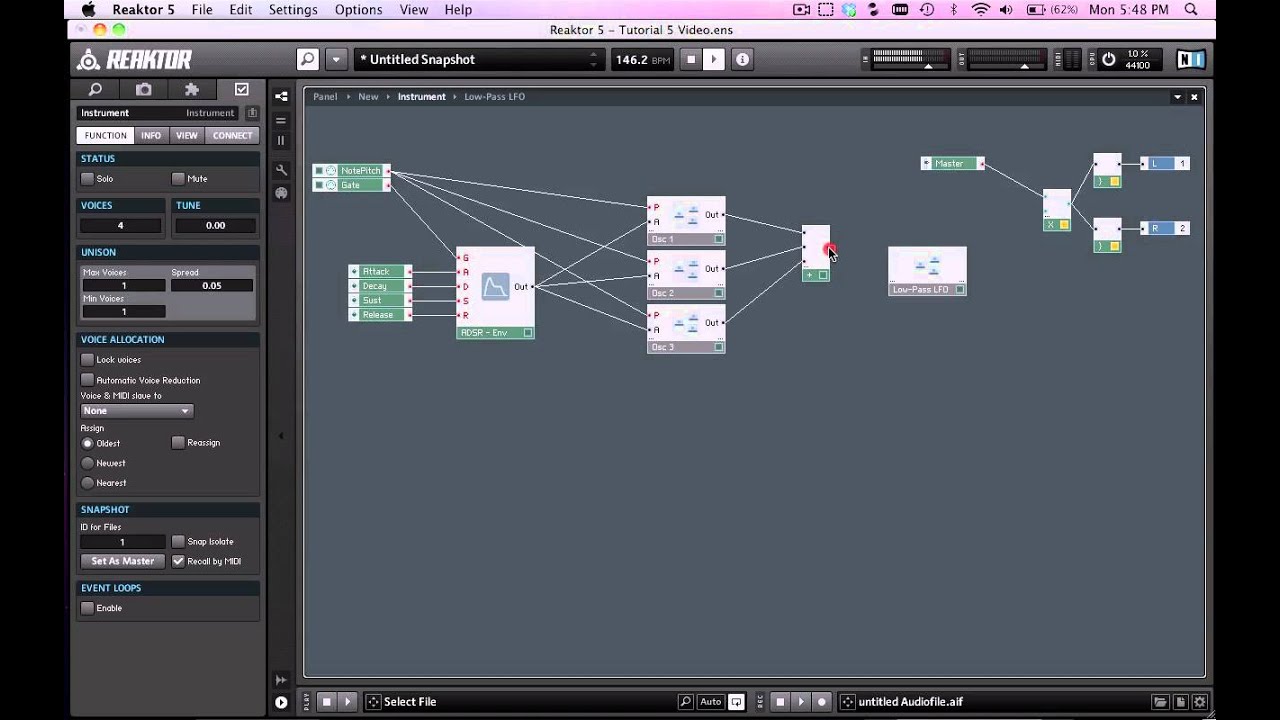Click the untitled Audiofile.aif field

[992, 702]
